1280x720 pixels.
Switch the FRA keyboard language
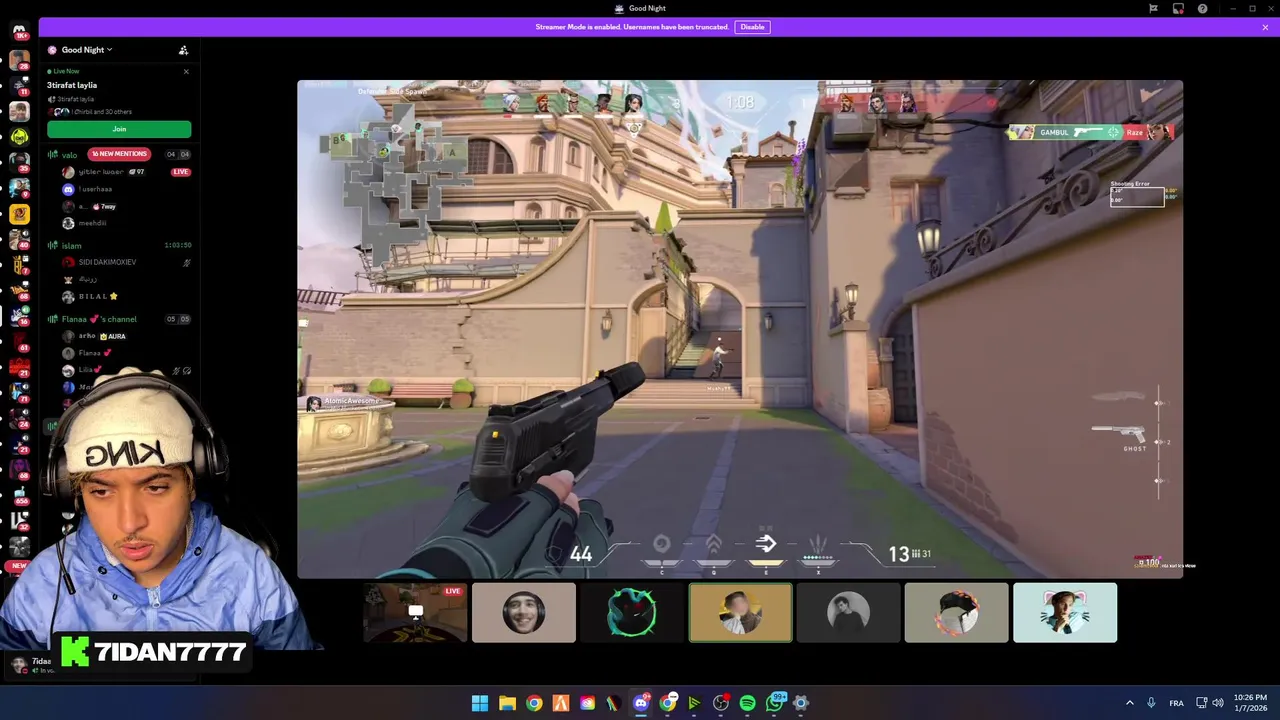[1176, 703]
